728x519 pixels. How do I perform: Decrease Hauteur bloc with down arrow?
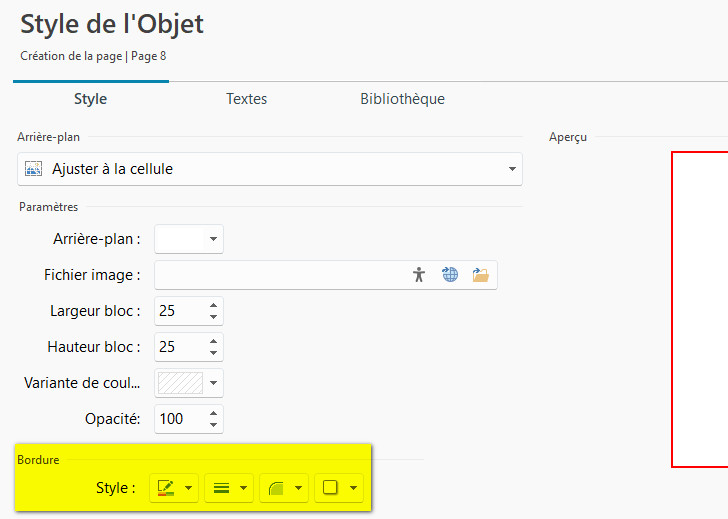[213, 353]
